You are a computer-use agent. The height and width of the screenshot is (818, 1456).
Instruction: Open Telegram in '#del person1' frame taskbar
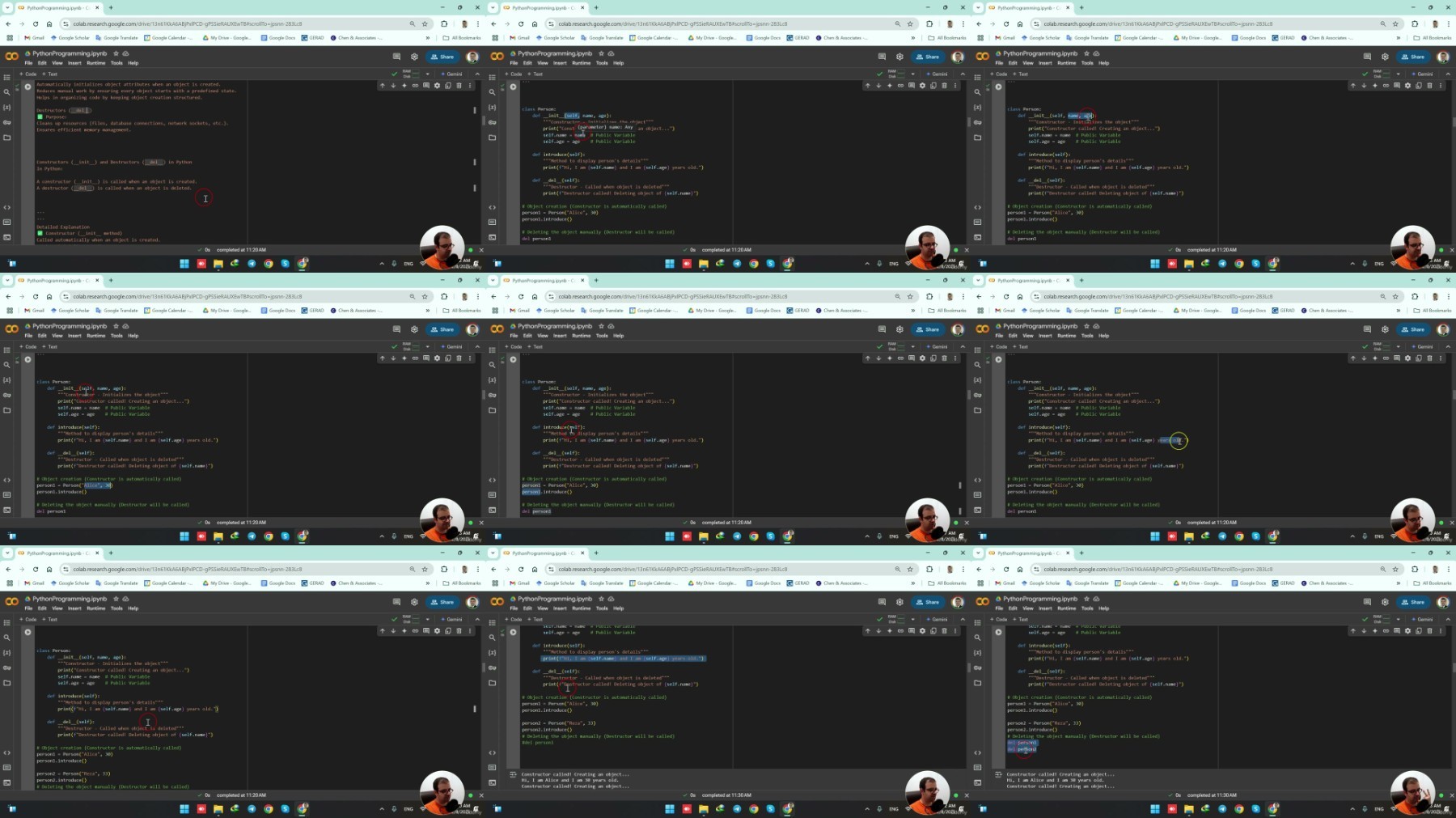pos(737,808)
